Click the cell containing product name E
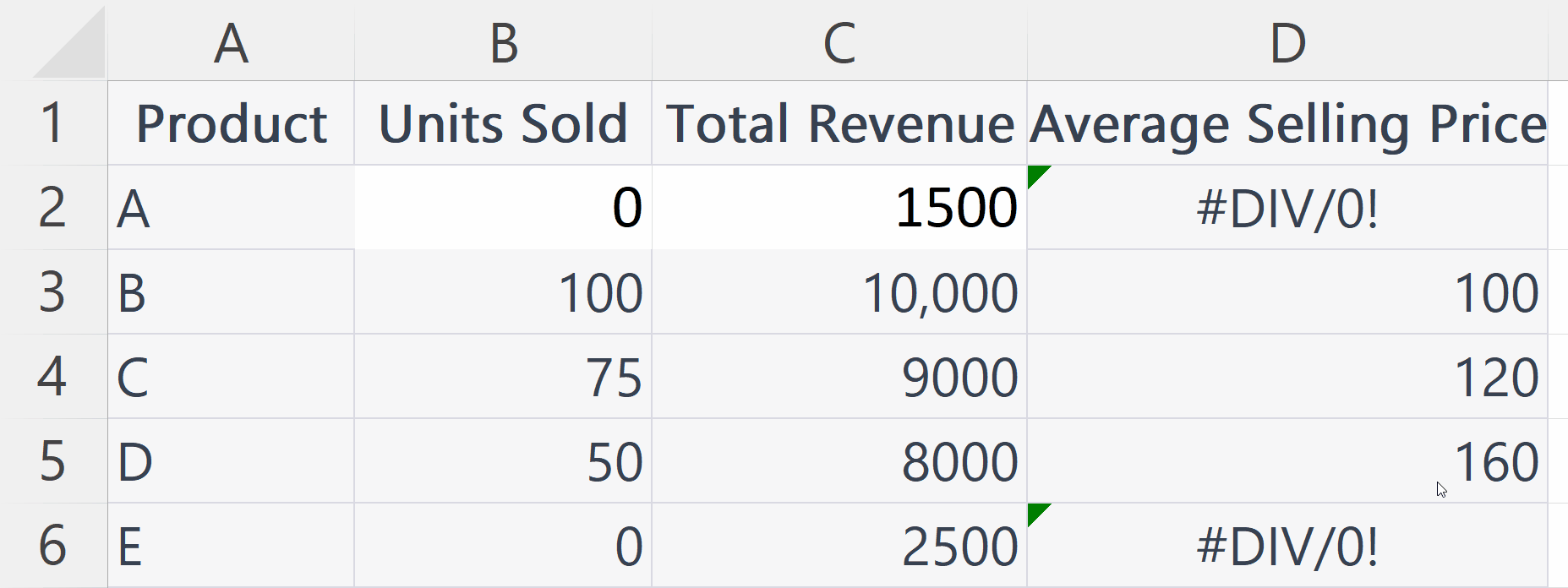This screenshot has width=1568, height=588. (x=228, y=545)
